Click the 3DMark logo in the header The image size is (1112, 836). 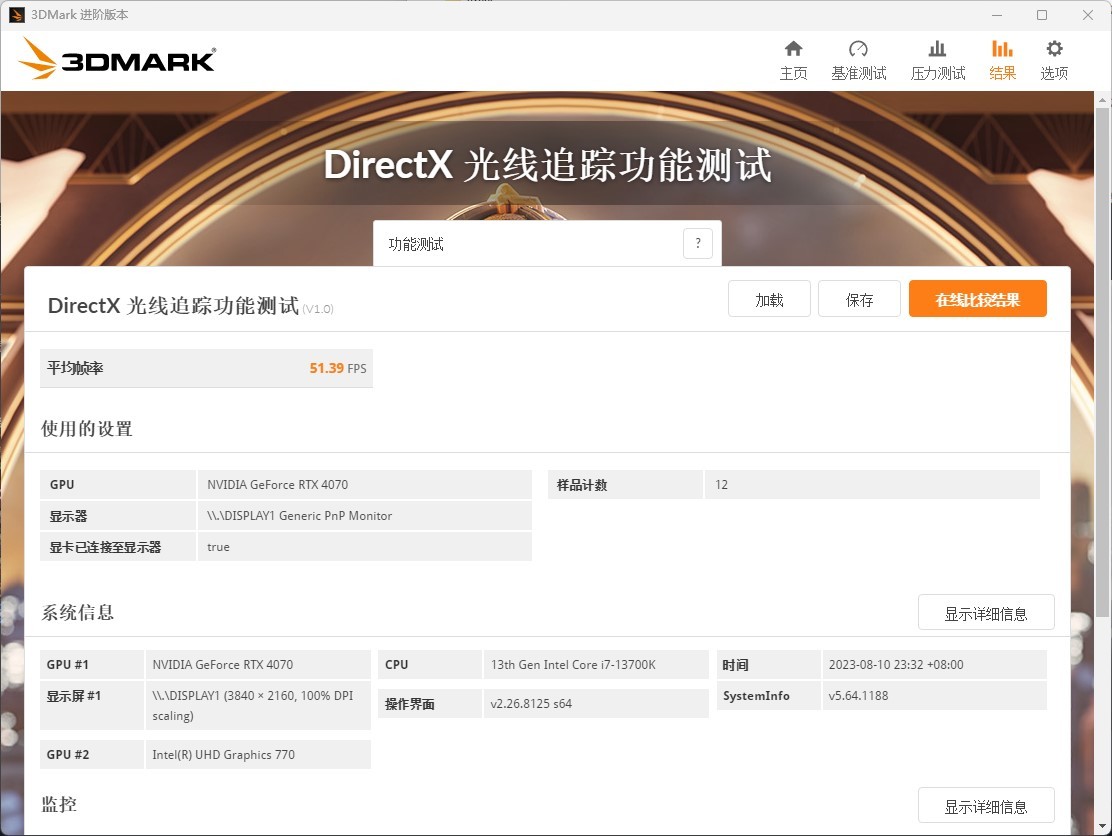click(x=117, y=59)
